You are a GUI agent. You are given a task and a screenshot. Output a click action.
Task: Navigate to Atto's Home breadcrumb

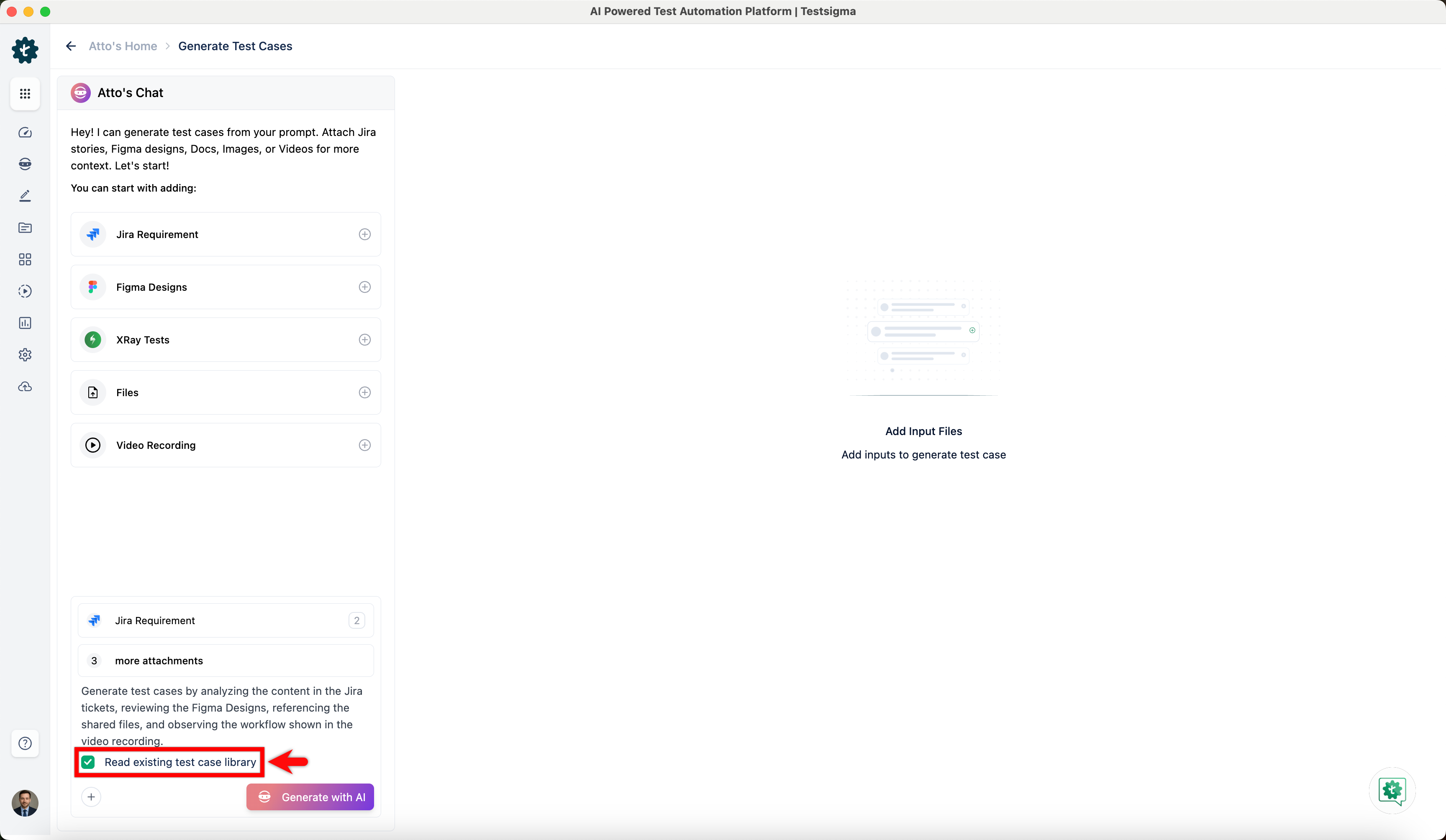coord(123,46)
